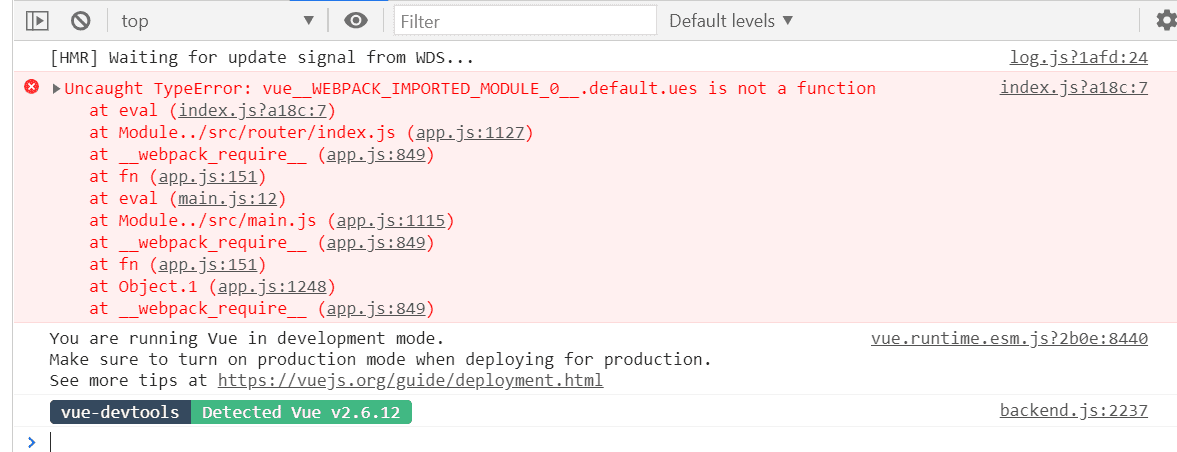Click the console prompt input line
1177x452 pixels.
[x=600, y=440]
